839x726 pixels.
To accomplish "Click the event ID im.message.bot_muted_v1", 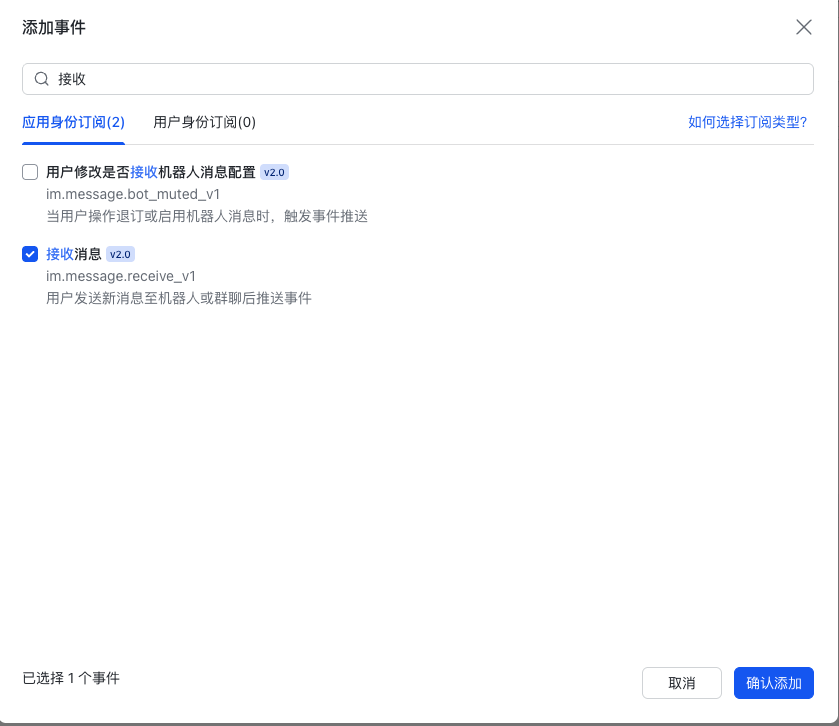I will click(x=134, y=194).
